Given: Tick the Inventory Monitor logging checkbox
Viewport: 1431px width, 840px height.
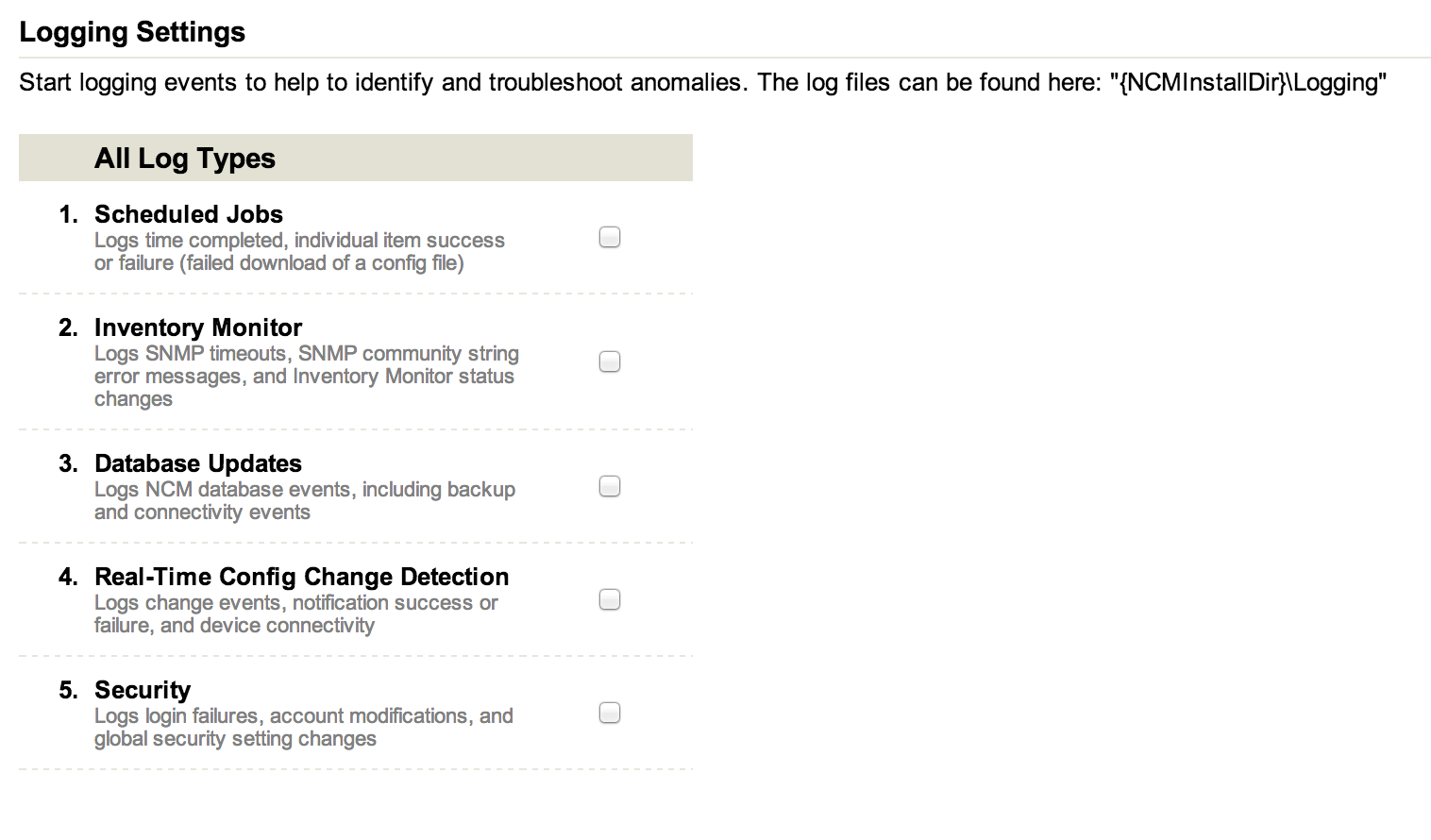Looking at the screenshot, I should (x=610, y=361).
